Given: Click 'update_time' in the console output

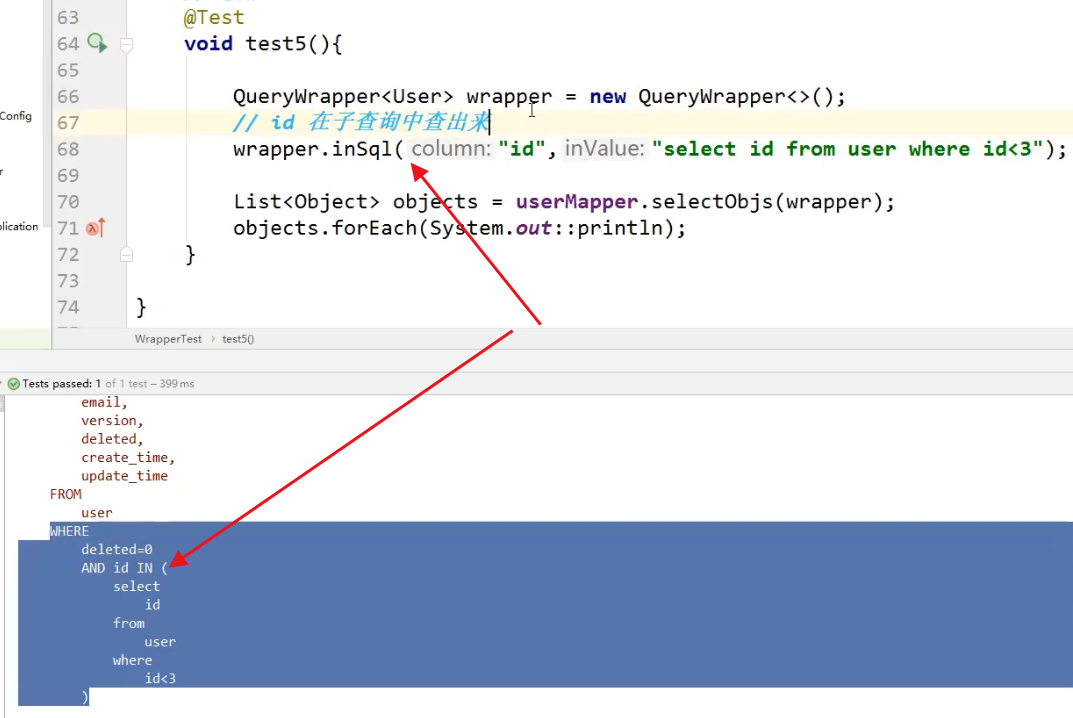Looking at the screenshot, I should point(125,476).
